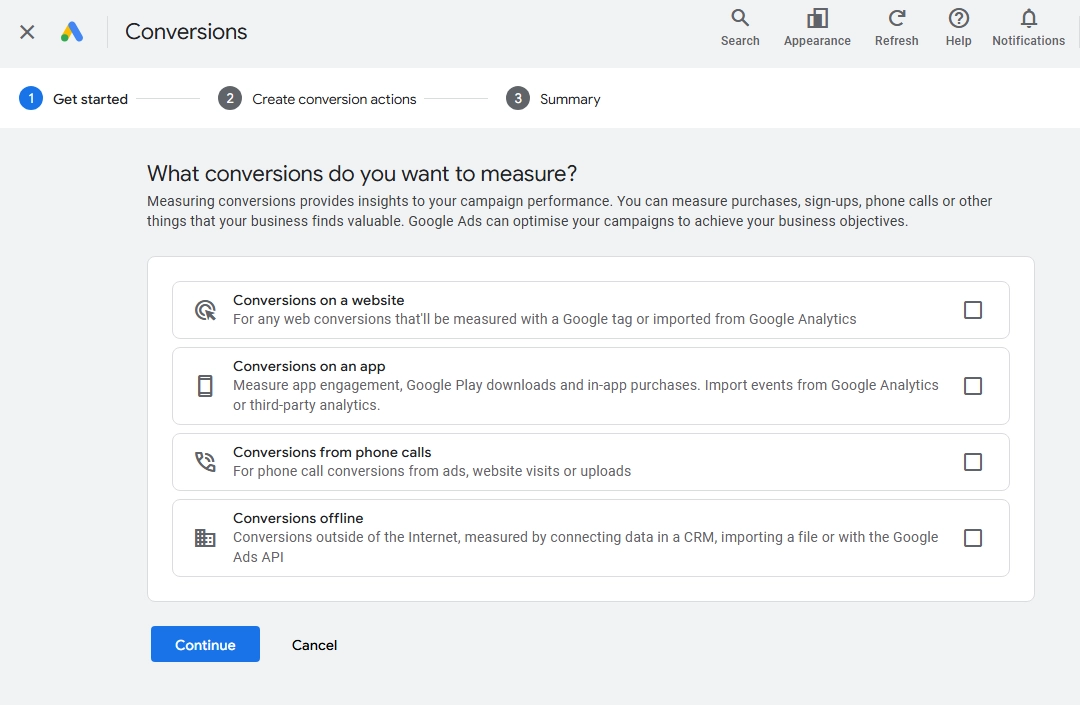Click the Cancel button
1080x705 pixels.
pos(314,644)
